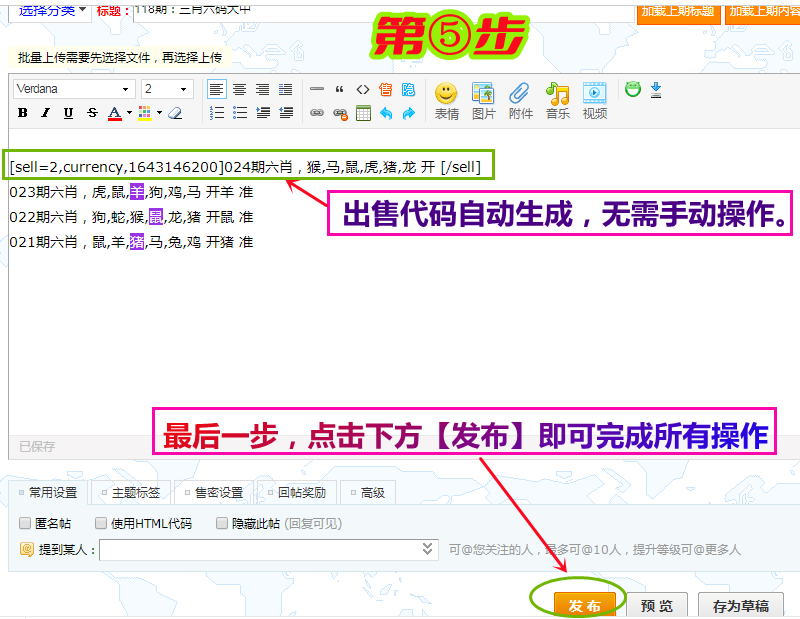Viewport: 800px width, 619px height.
Task: Open the 主题标签 tab
Action: pos(131,493)
